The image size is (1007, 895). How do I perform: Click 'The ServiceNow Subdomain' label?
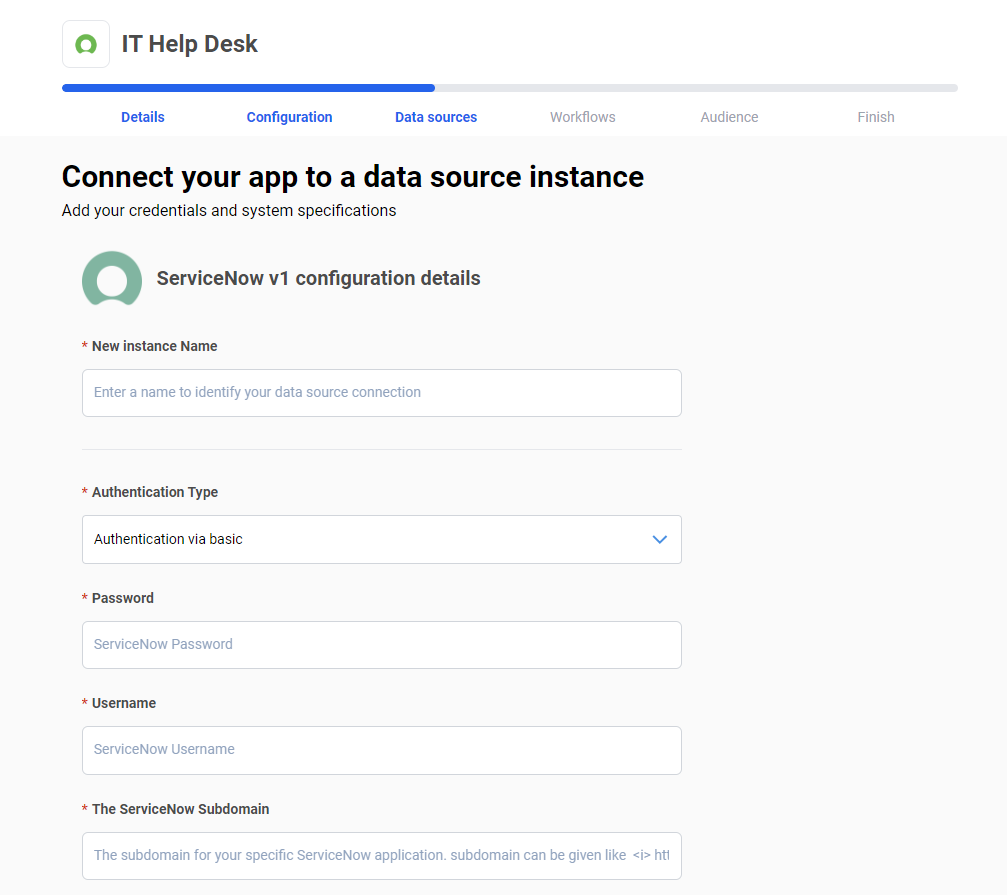tap(180, 809)
